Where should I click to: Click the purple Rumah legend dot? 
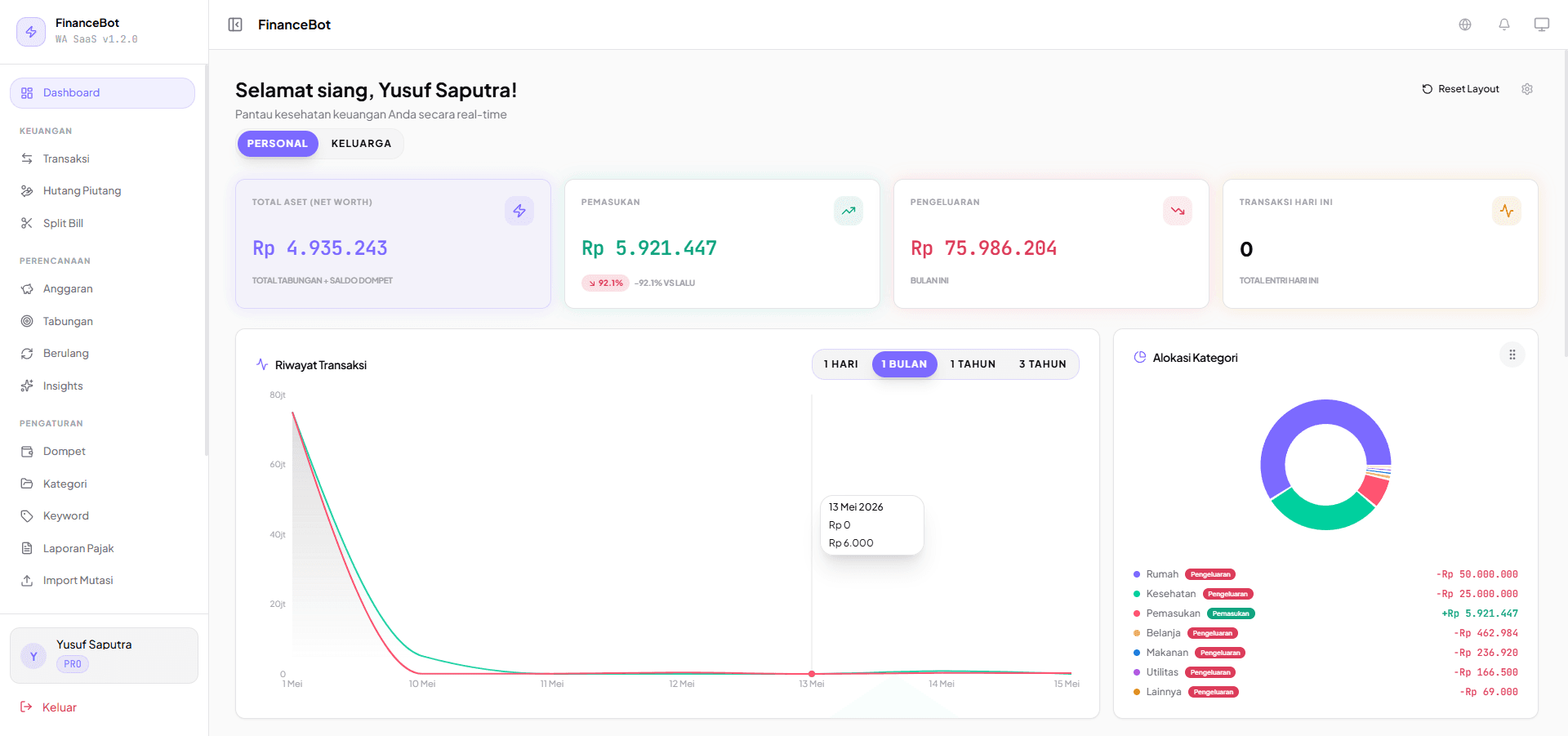coord(1137,574)
